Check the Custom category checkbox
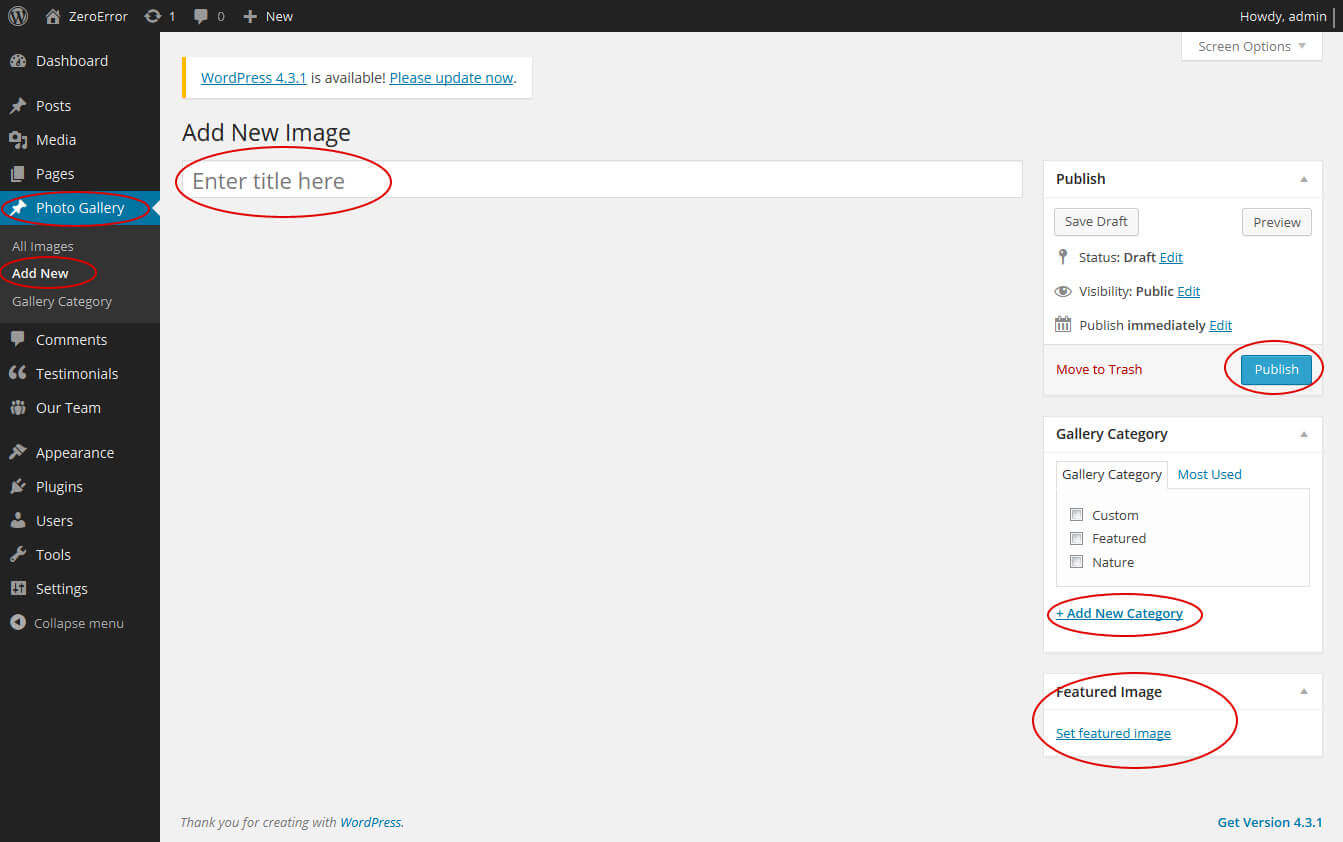1343x842 pixels. click(1077, 515)
